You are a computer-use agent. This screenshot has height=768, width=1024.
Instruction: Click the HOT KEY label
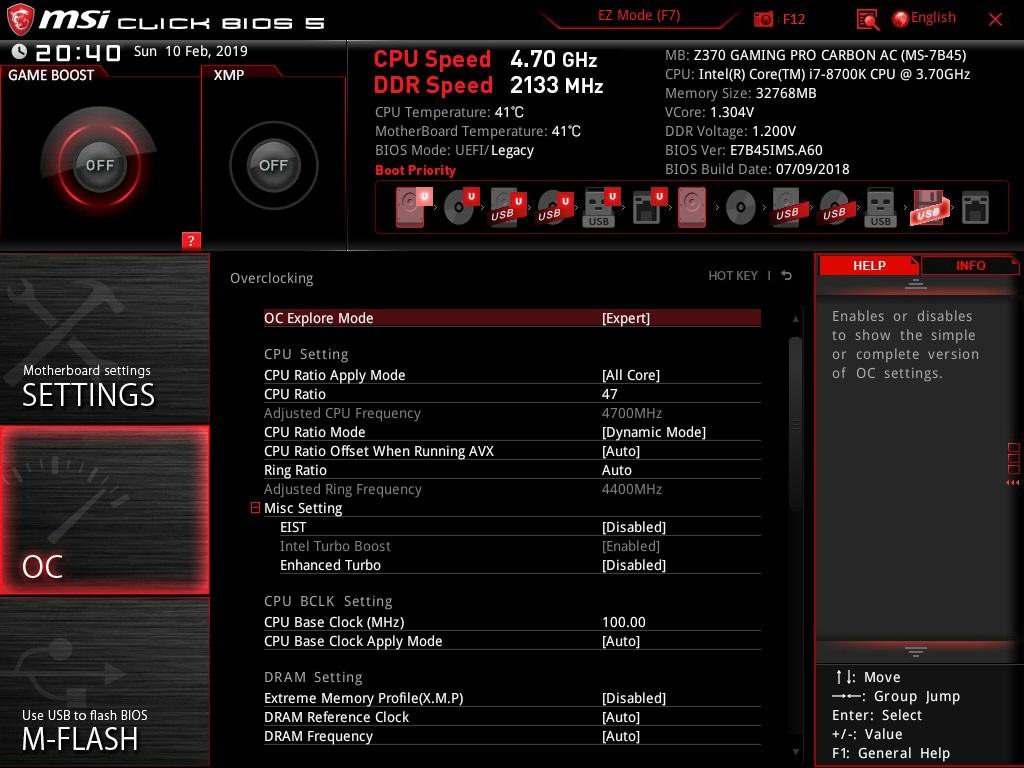pyautogui.click(x=733, y=276)
